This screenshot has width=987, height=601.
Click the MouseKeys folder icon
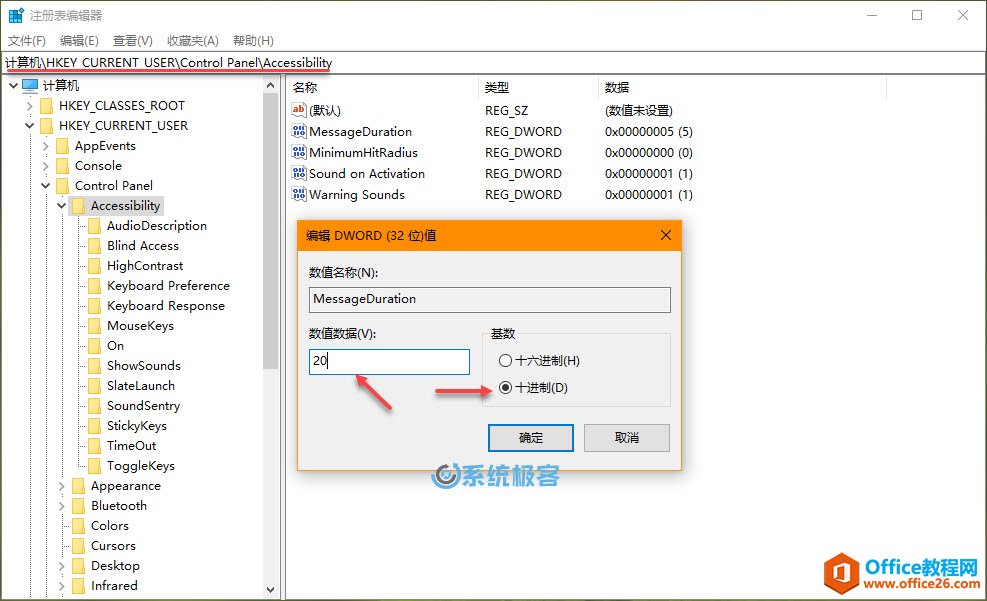(94, 326)
